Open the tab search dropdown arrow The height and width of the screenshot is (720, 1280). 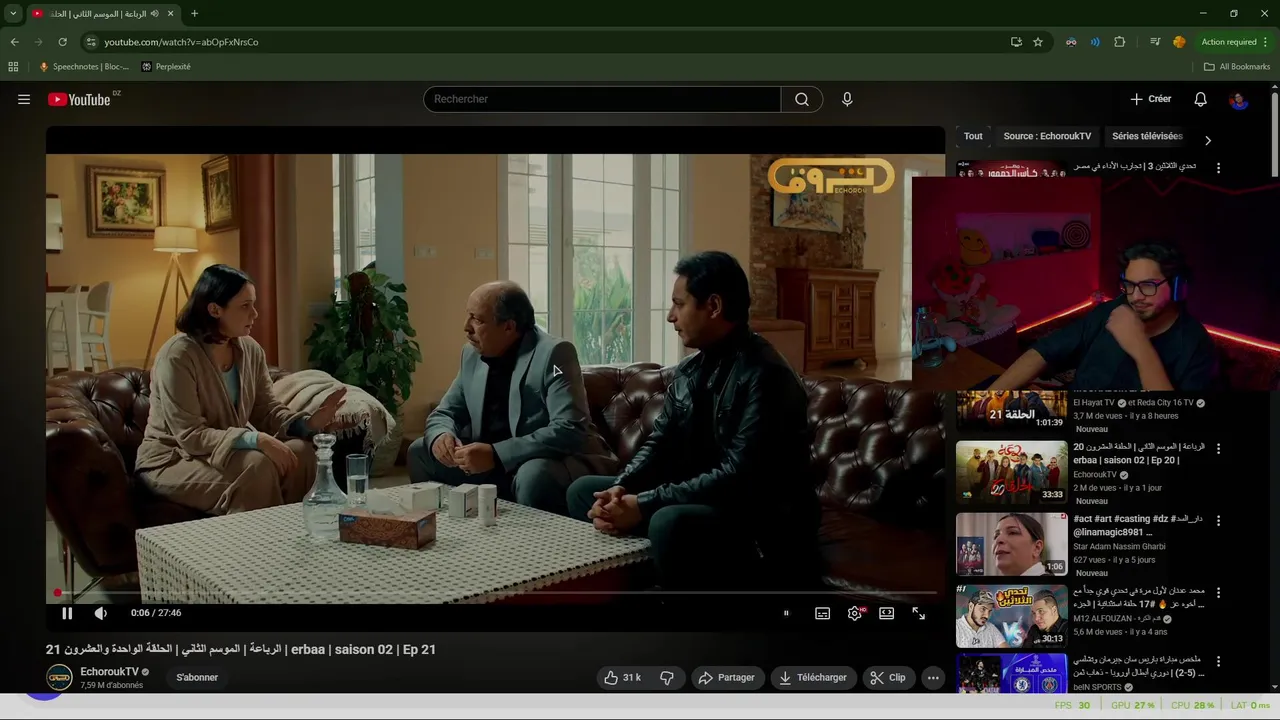coord(13,13)
